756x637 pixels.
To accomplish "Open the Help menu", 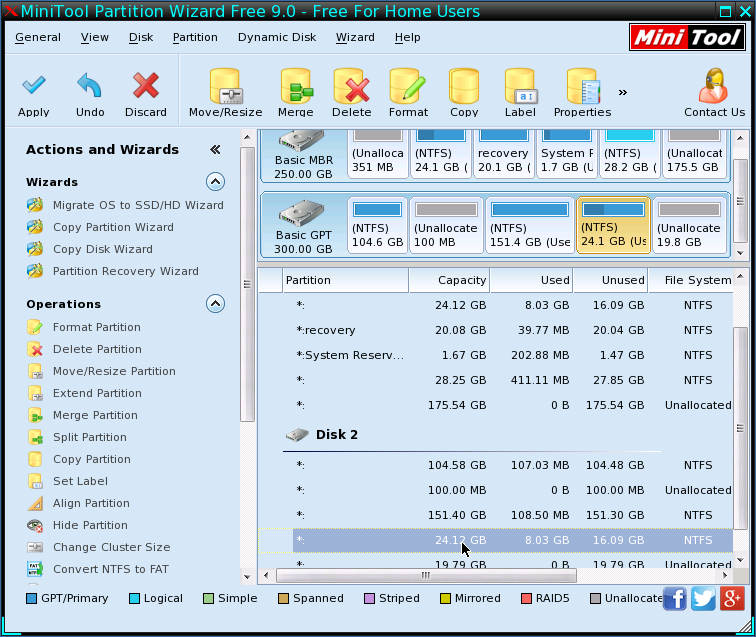I will 407,37.
